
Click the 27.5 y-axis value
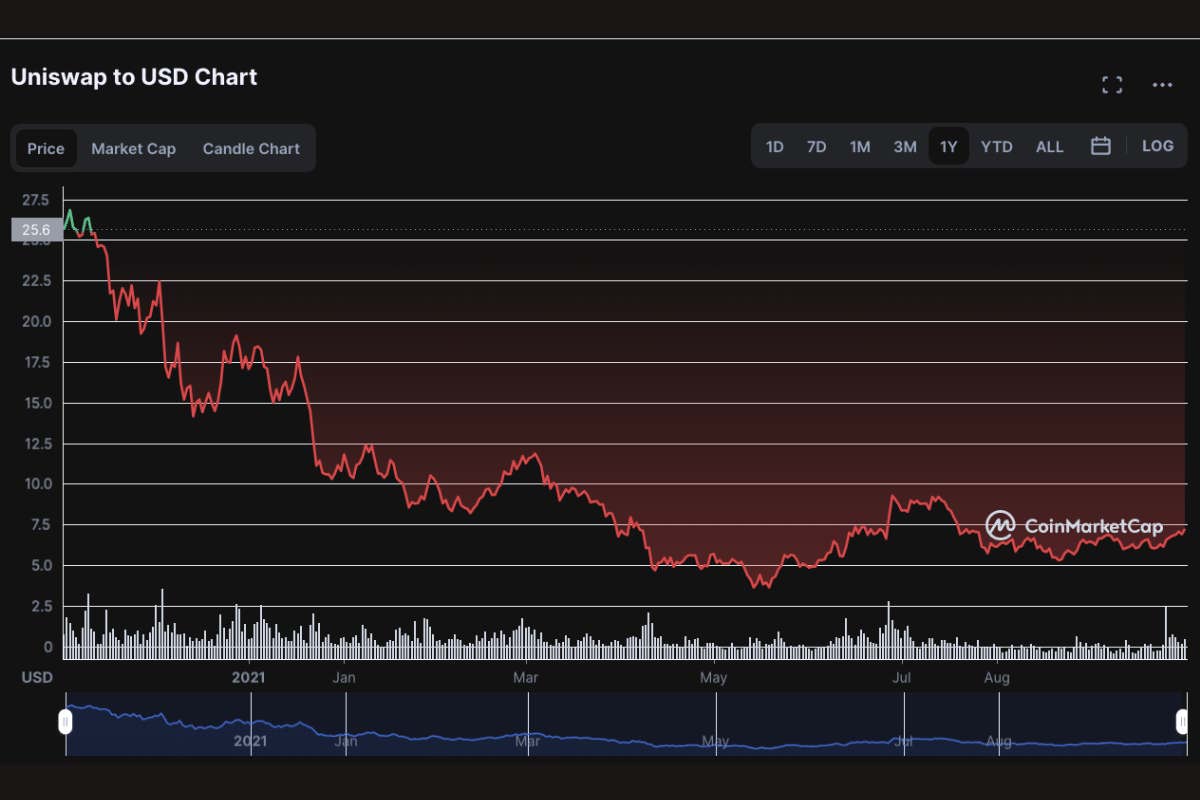tap(36, 200)
